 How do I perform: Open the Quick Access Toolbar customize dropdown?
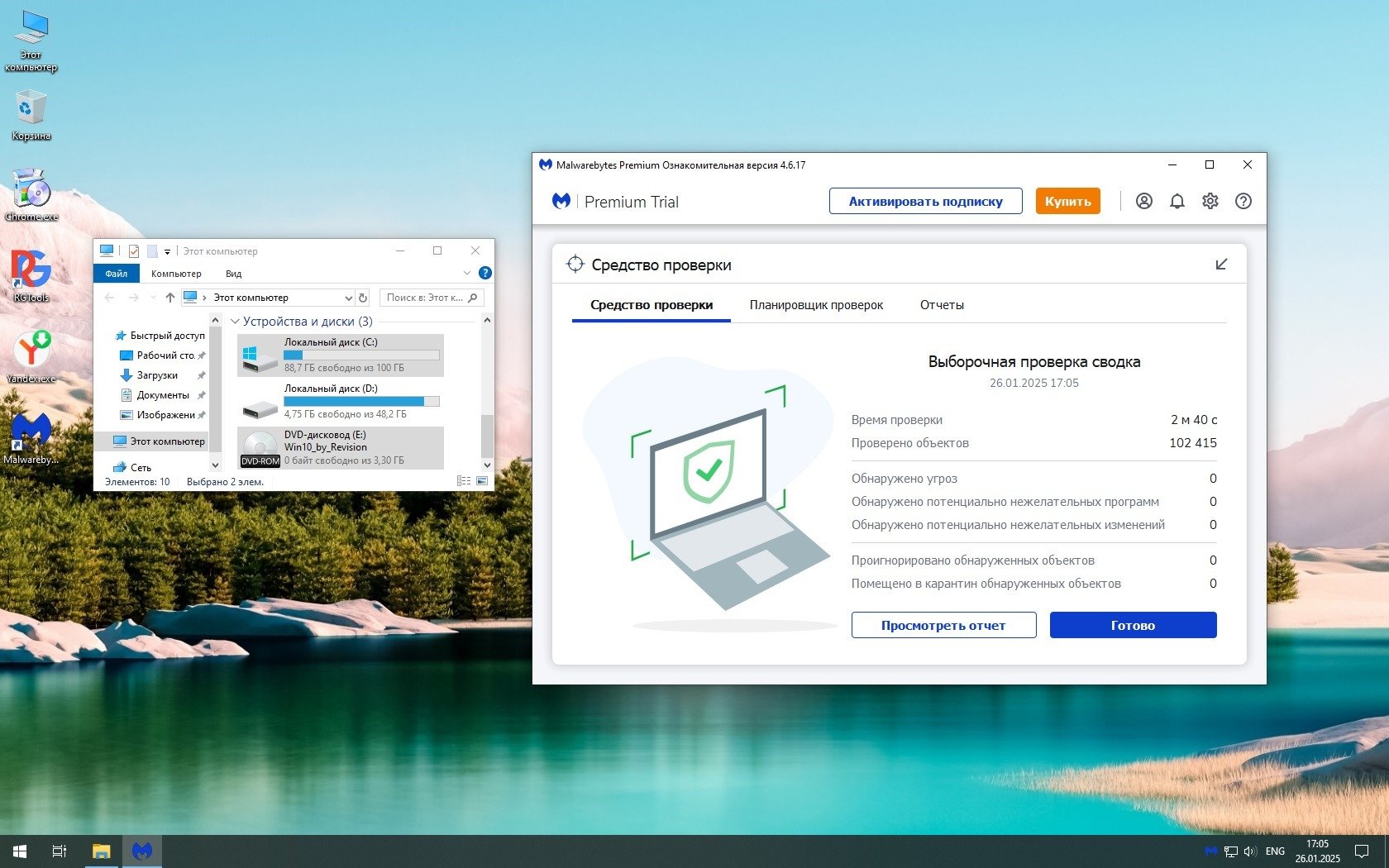(x=167, y=251)
